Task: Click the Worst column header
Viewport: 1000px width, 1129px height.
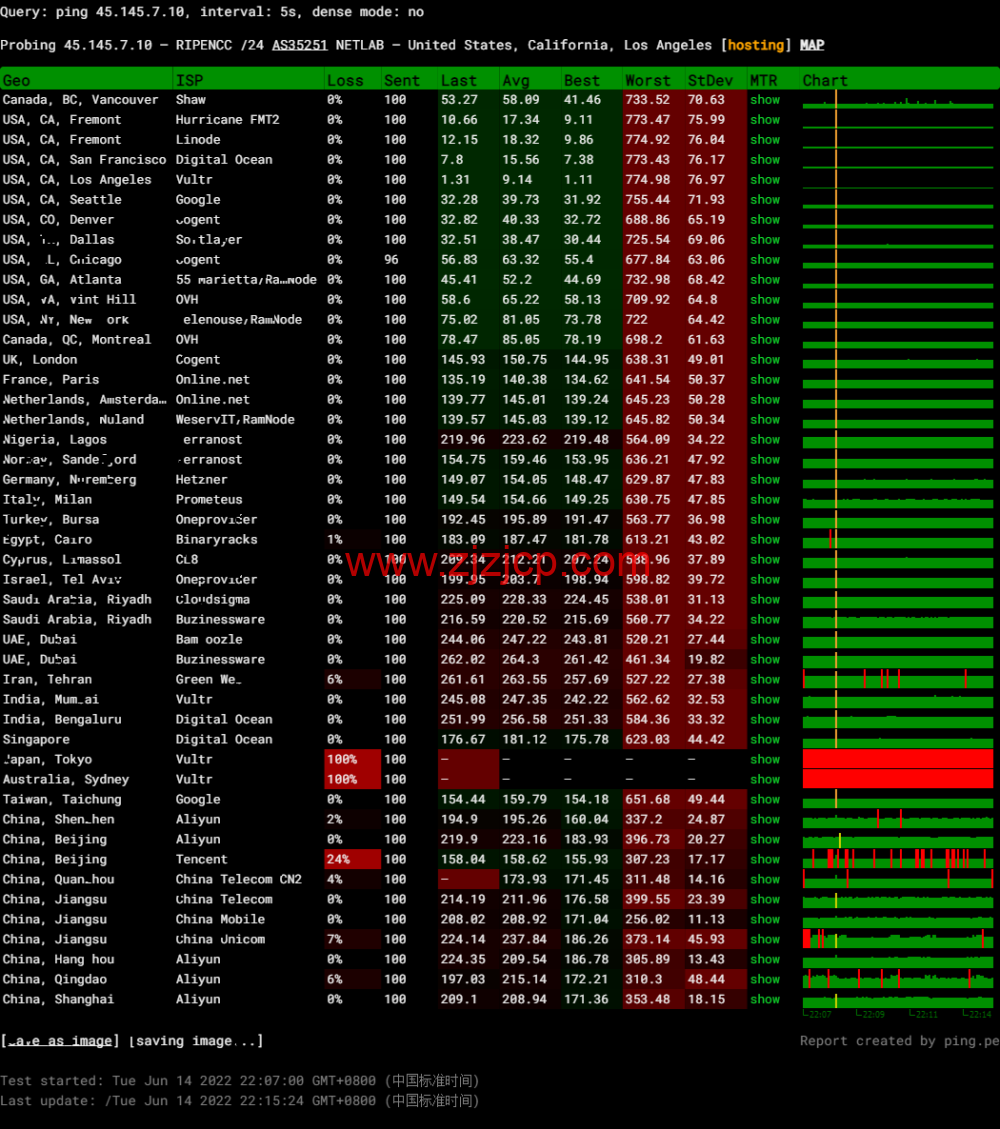Action: (x=648, y=80)
